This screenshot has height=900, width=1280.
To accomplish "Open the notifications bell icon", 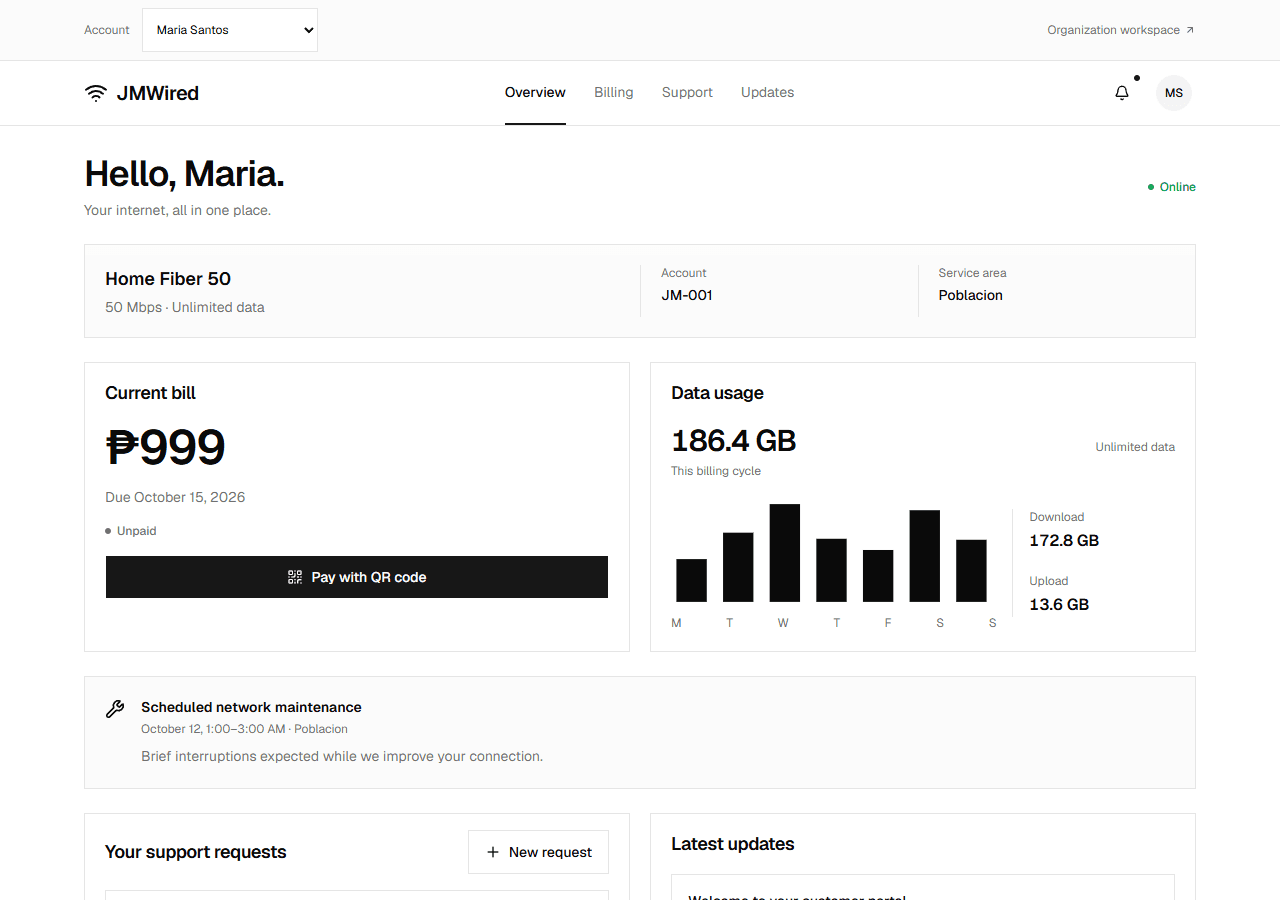I will 1122,93.
